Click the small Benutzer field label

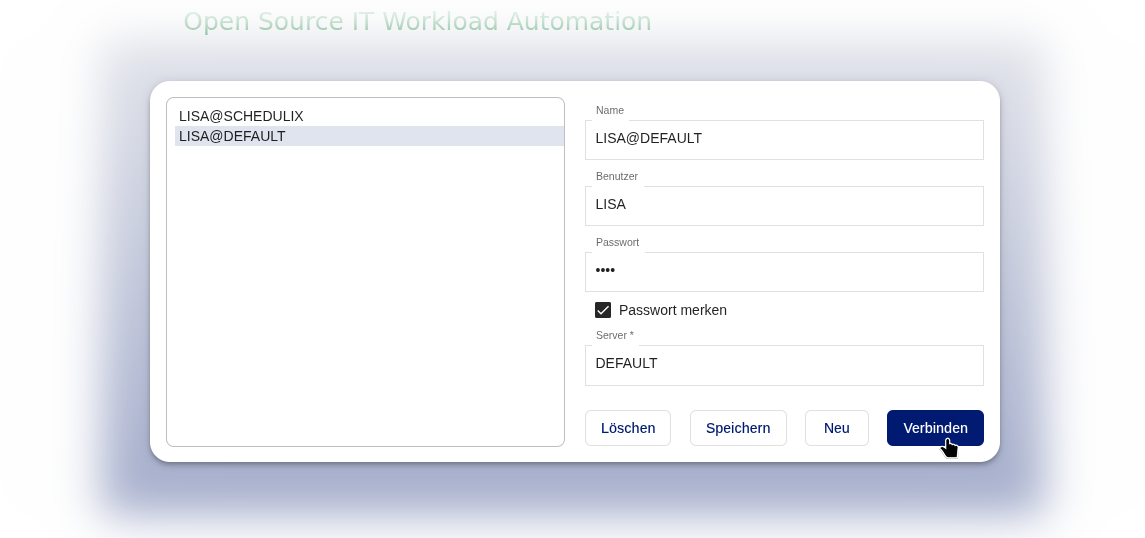tap(616, 176)
